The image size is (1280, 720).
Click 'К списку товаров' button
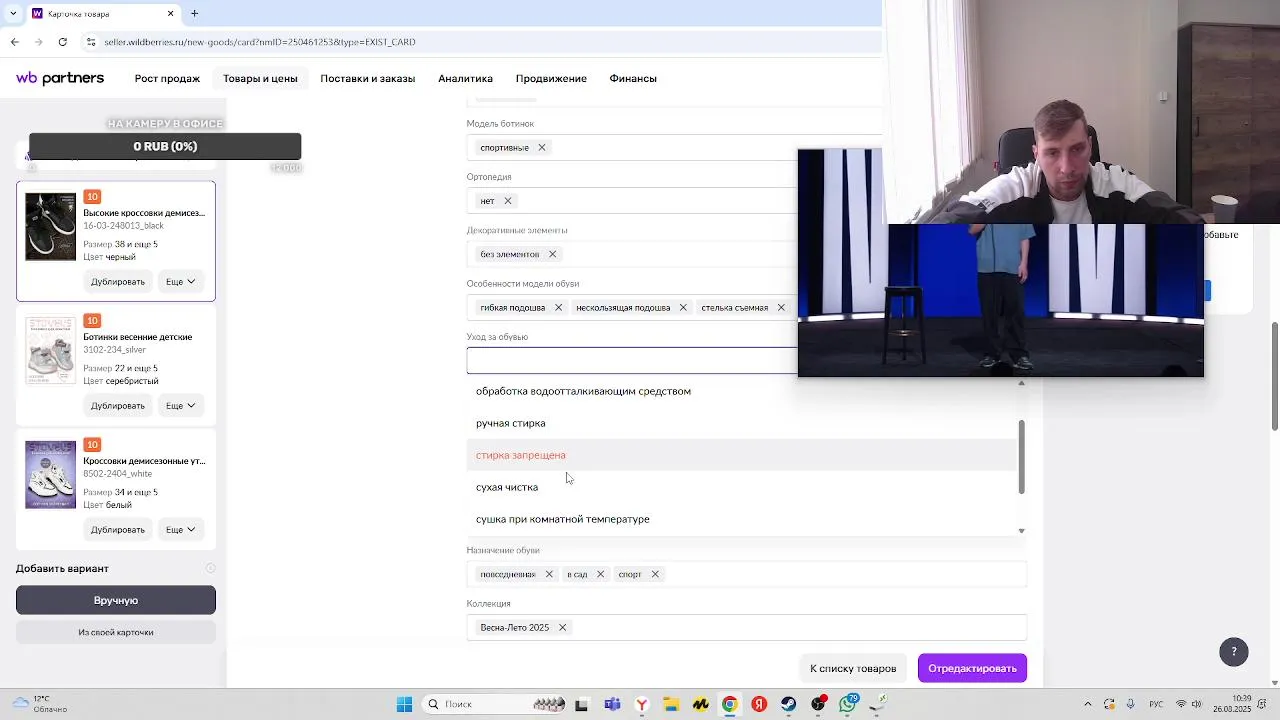[x=853, y=668]
